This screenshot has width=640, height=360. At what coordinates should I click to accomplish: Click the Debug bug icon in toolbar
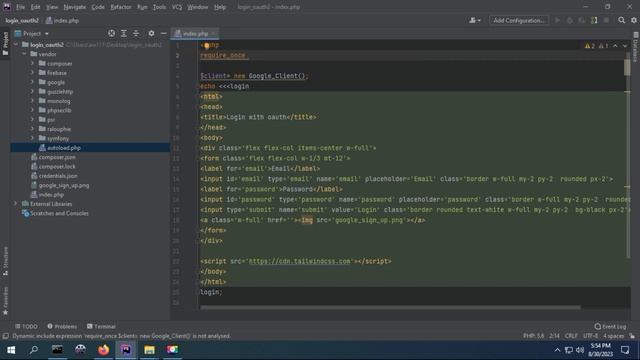(x=570, y=20)
